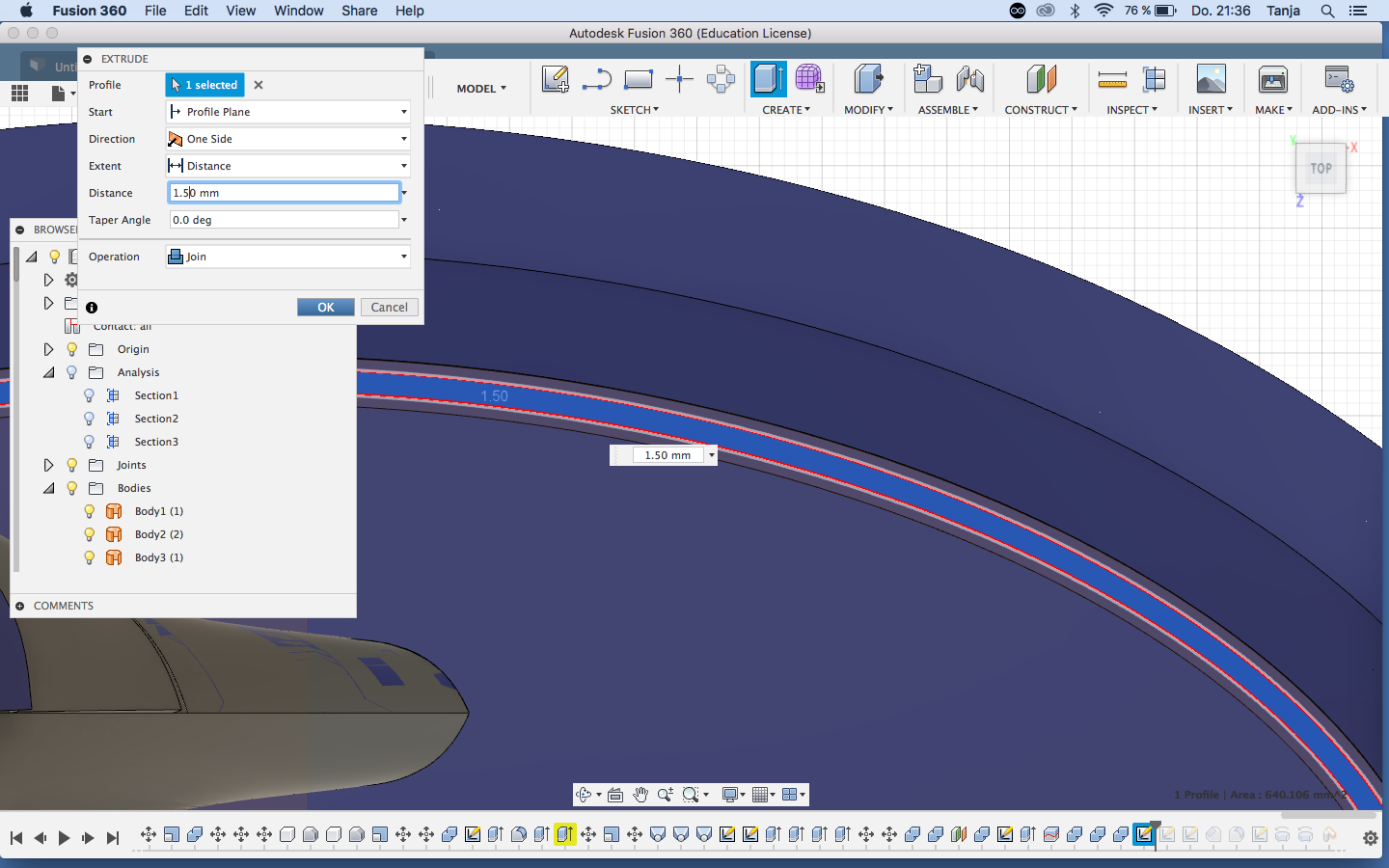Clear profile selection with X
The image size is (1389, 868).
point(259,85)
